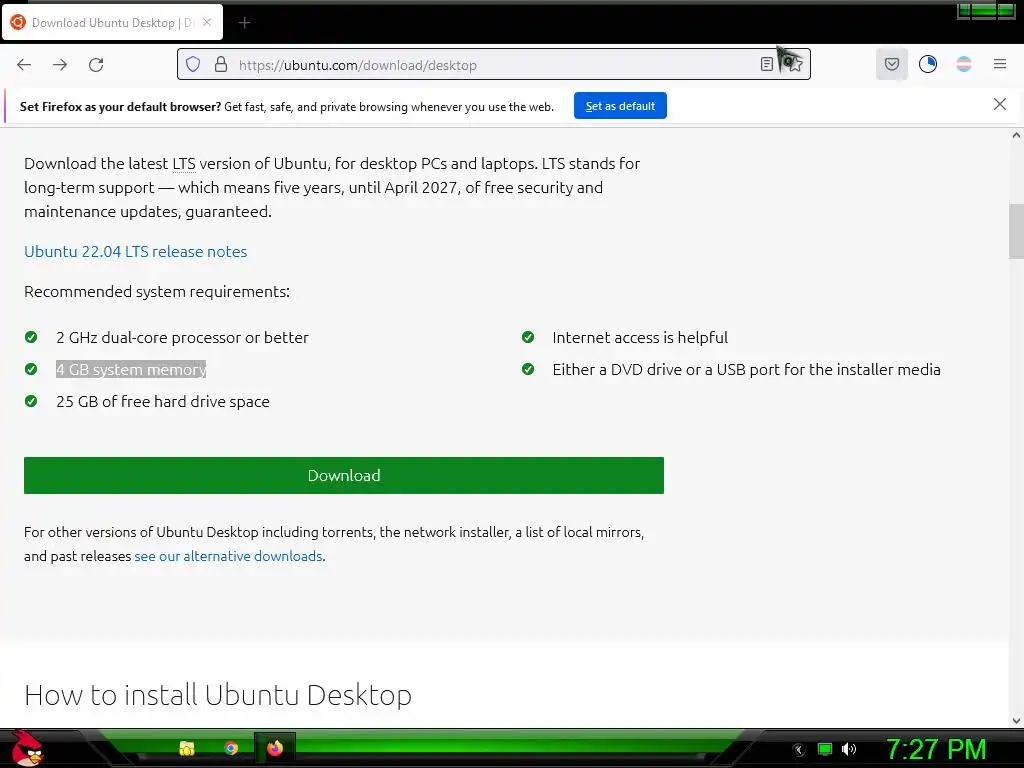Go forward using the forward arrow
This screenshot has width=1024, height=768.
60,65
